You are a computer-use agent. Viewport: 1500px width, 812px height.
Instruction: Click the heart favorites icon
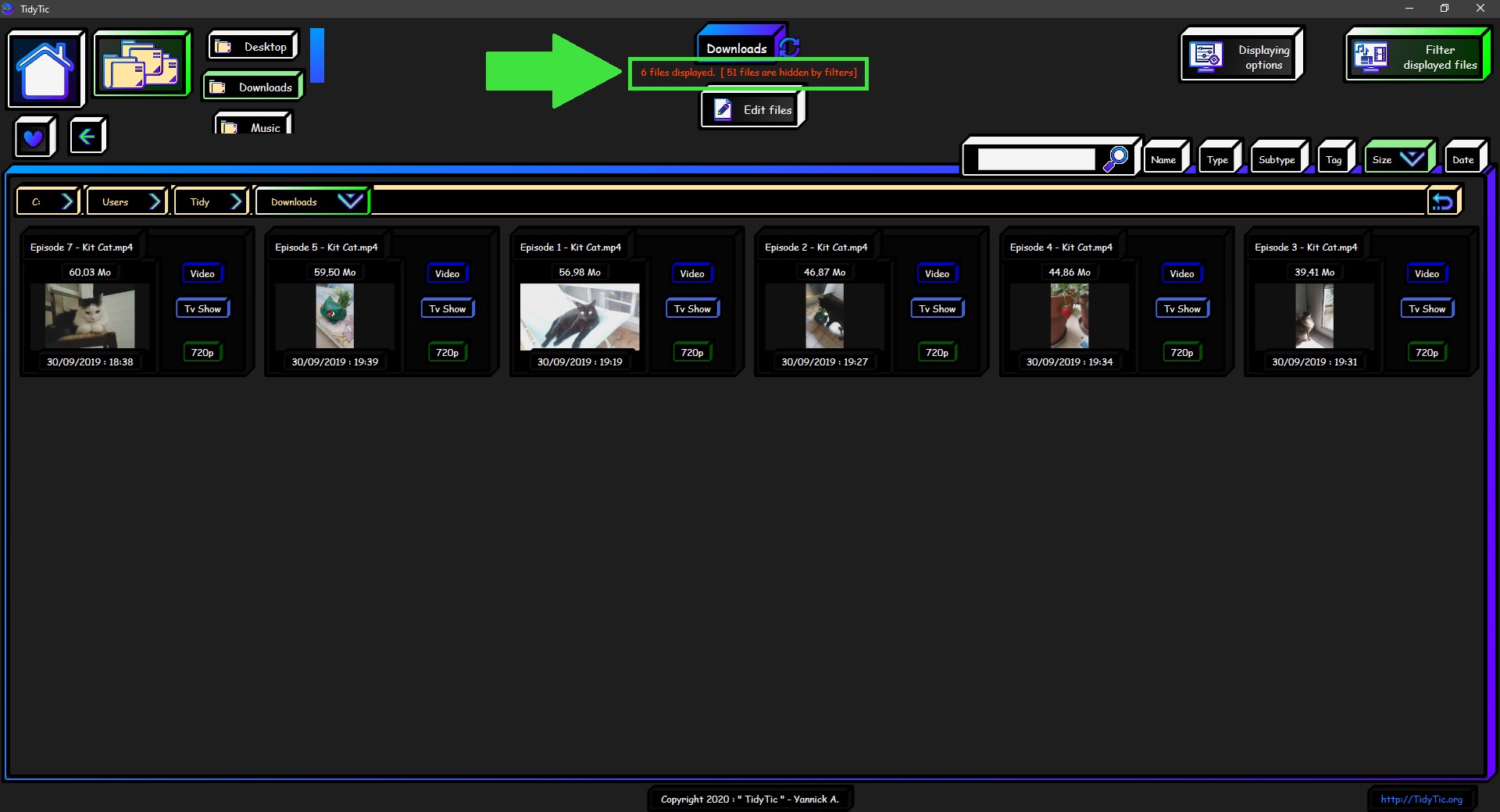coord(34,137)
